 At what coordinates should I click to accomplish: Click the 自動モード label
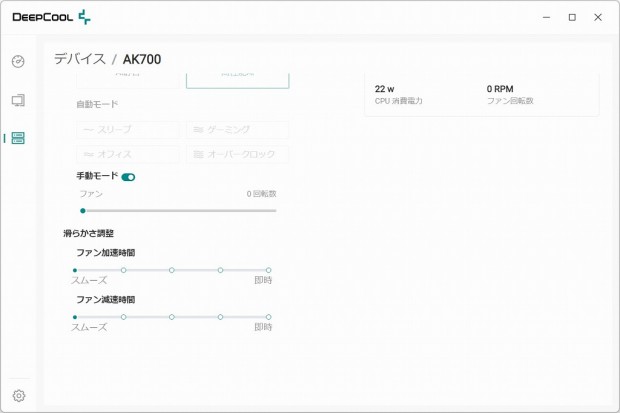coord(97,104)
